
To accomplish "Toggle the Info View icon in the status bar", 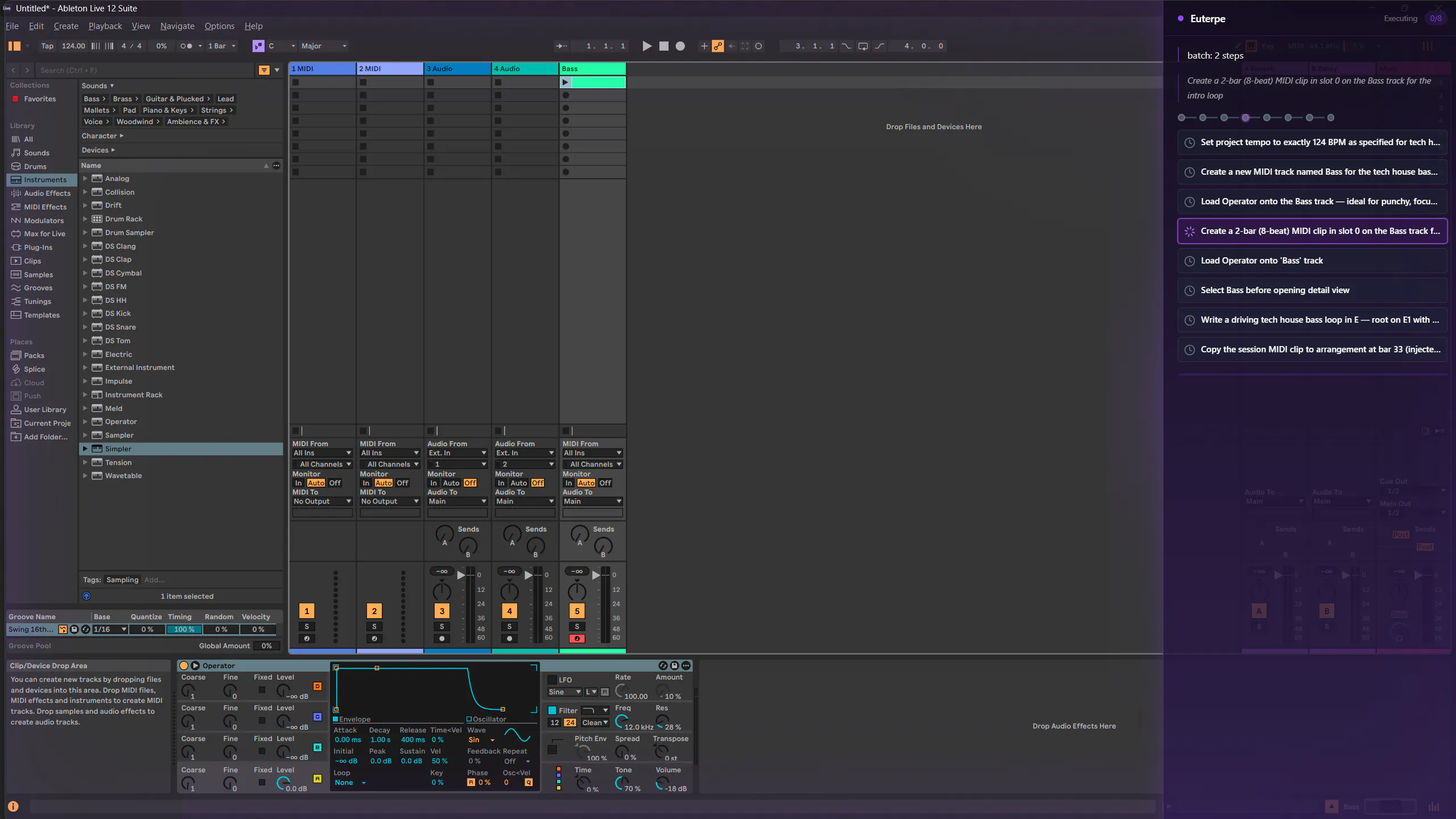I will (13, 806).
